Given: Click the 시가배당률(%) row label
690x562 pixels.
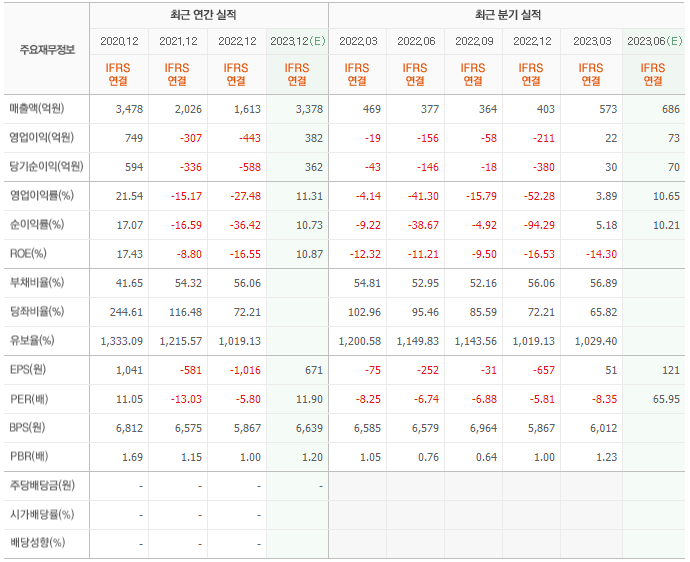Looking at the screenshot, I should tap(42, 514).
